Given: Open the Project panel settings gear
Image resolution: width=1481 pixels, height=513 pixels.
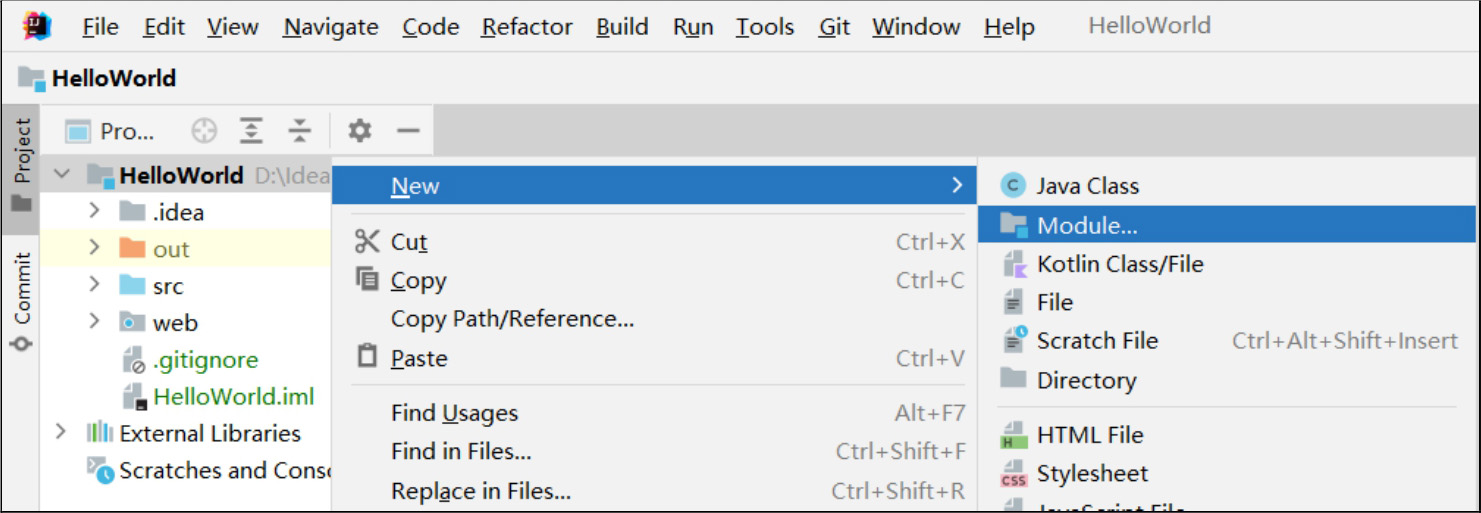Looking at the screenshot, I should click(359, 131).
